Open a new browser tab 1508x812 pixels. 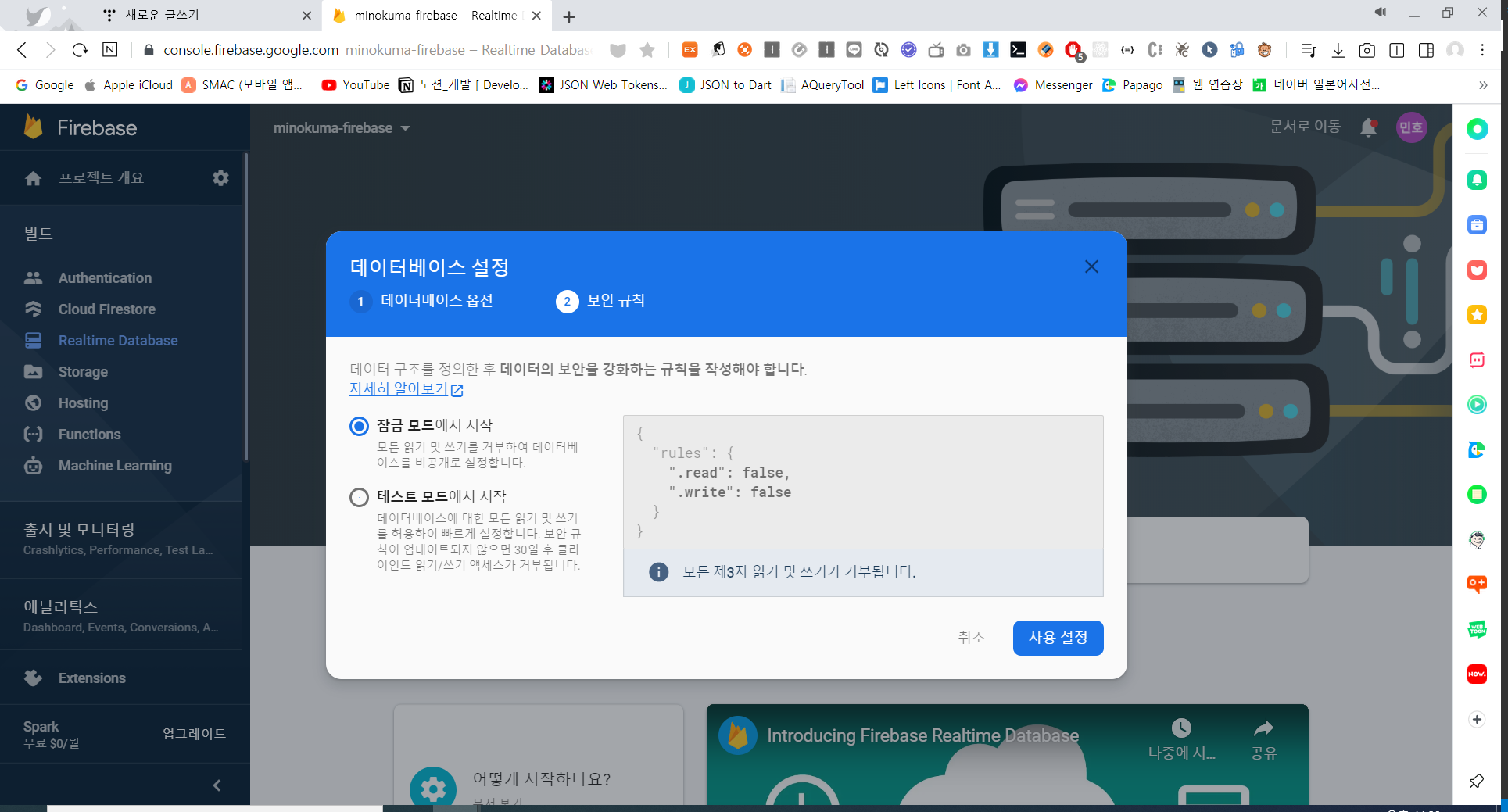coord(569,16)
